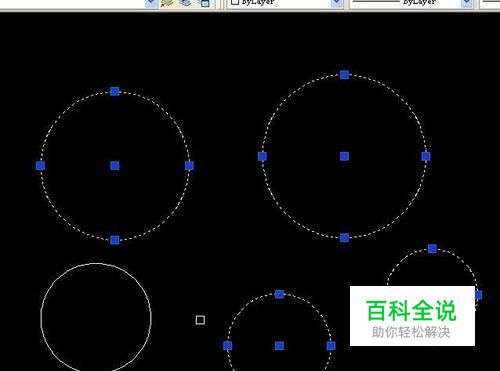Select center grip of upper-right dashed circle
This screenshot has height=371, width=500.
(344, 156)
